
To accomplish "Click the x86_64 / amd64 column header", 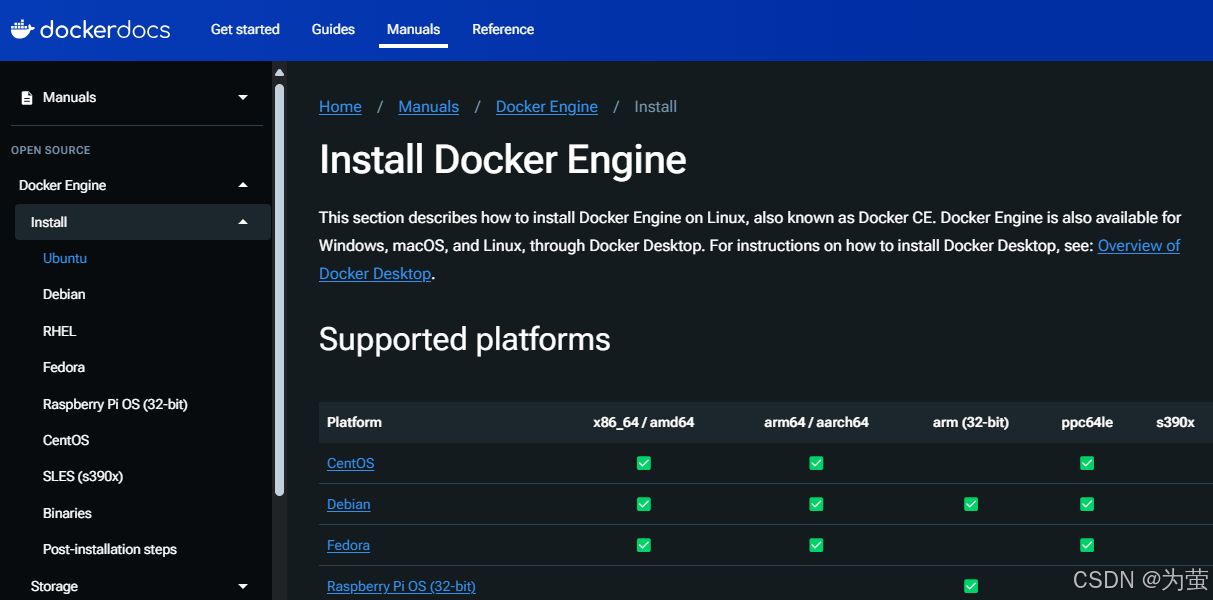I will tap(644, 422).
